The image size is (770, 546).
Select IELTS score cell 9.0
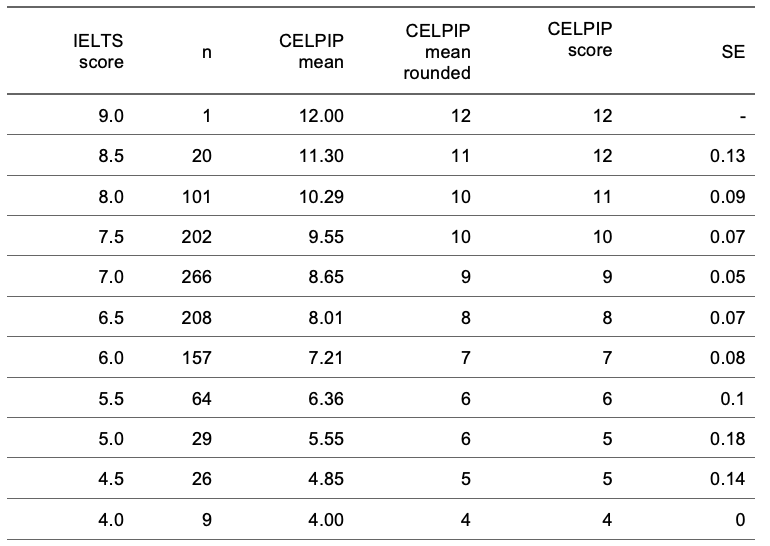(111, 116)
